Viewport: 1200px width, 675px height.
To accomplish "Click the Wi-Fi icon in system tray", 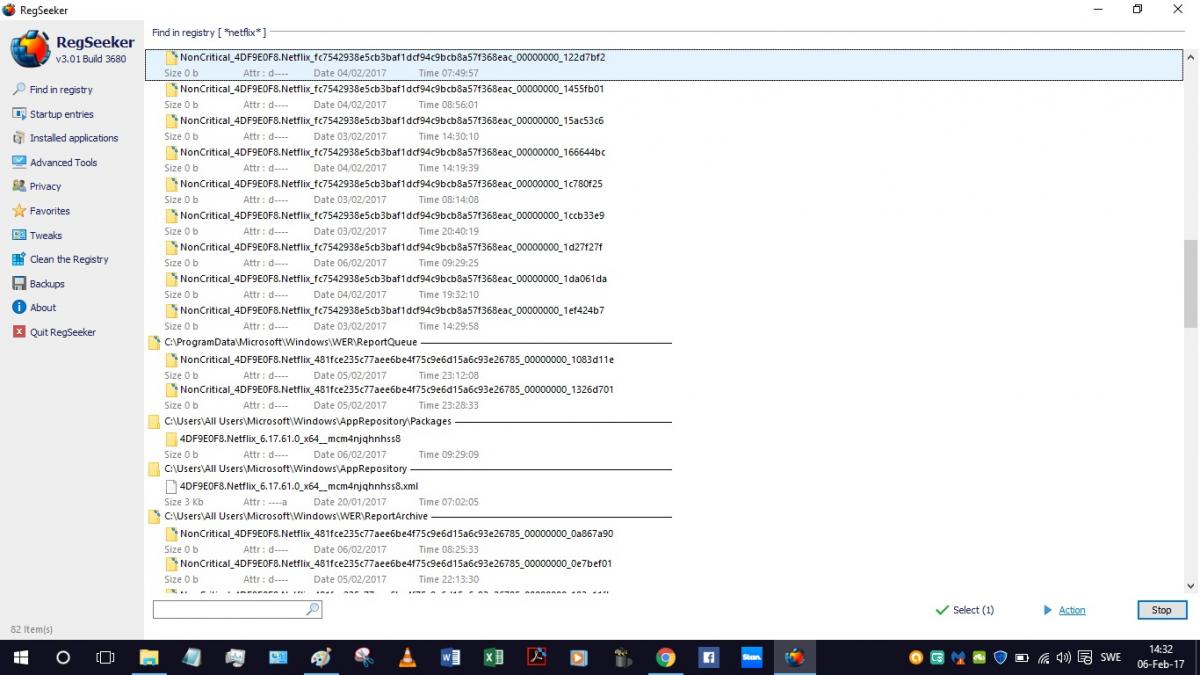I will coord(1043,658).
